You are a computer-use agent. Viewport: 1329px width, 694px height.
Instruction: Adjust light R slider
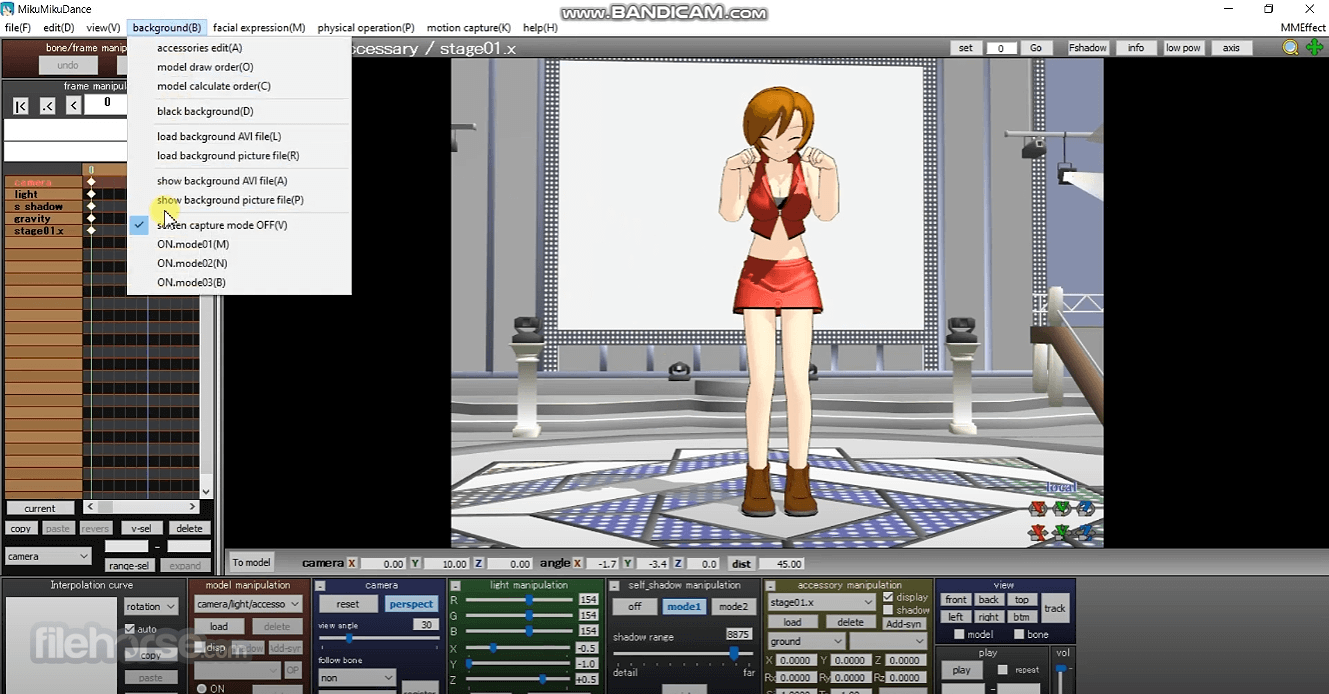[528, 600]
